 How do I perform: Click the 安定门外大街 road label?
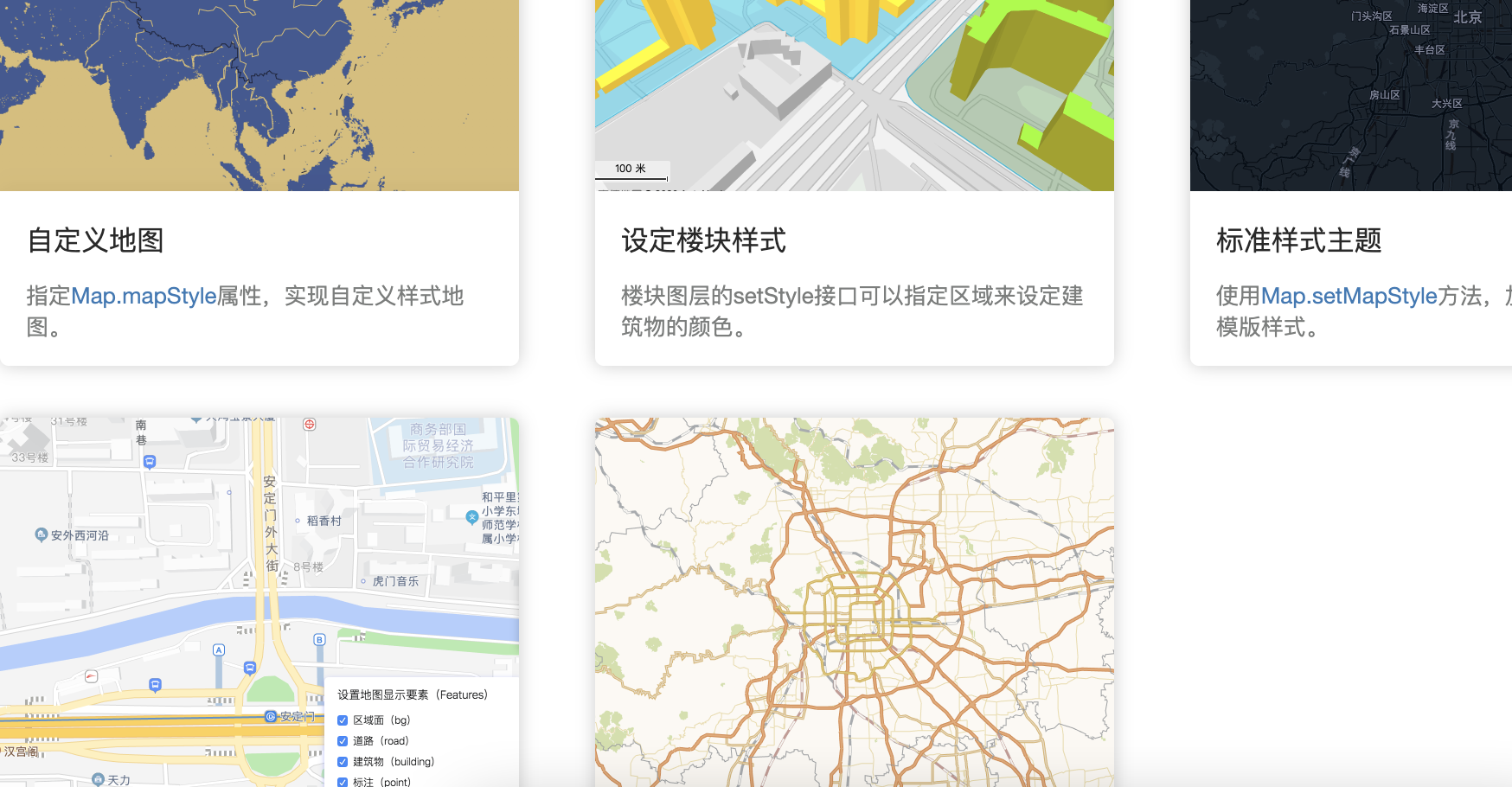271,523
